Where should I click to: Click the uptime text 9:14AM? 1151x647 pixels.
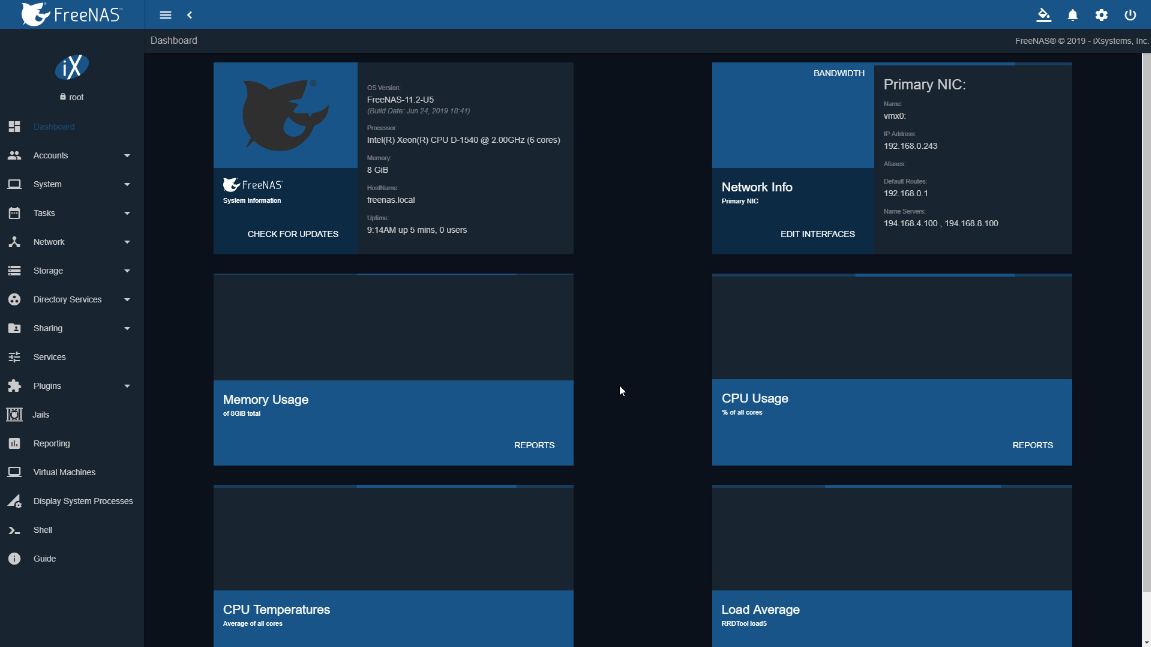click(417, 230)
